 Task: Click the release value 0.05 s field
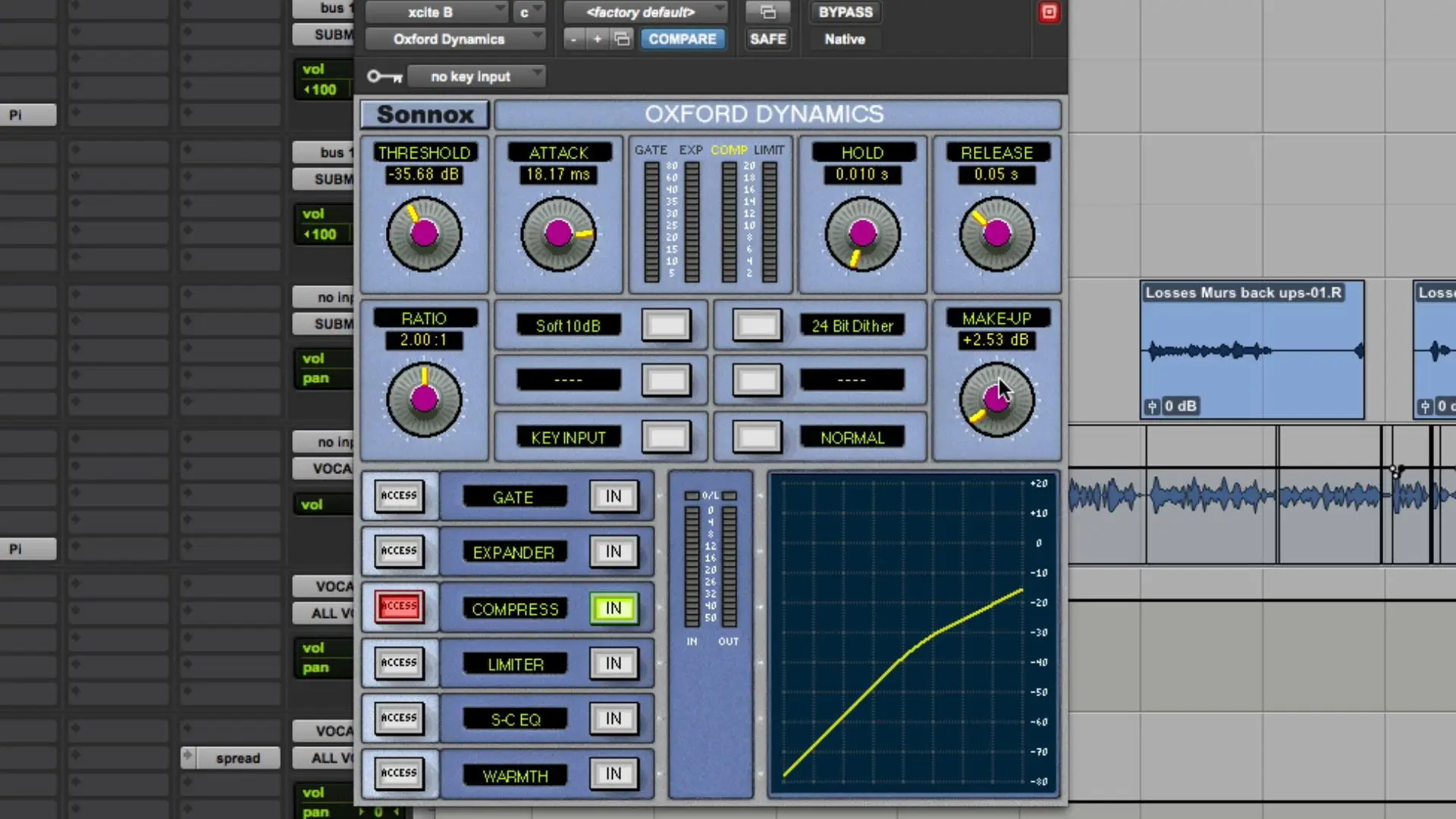[996, 175]
